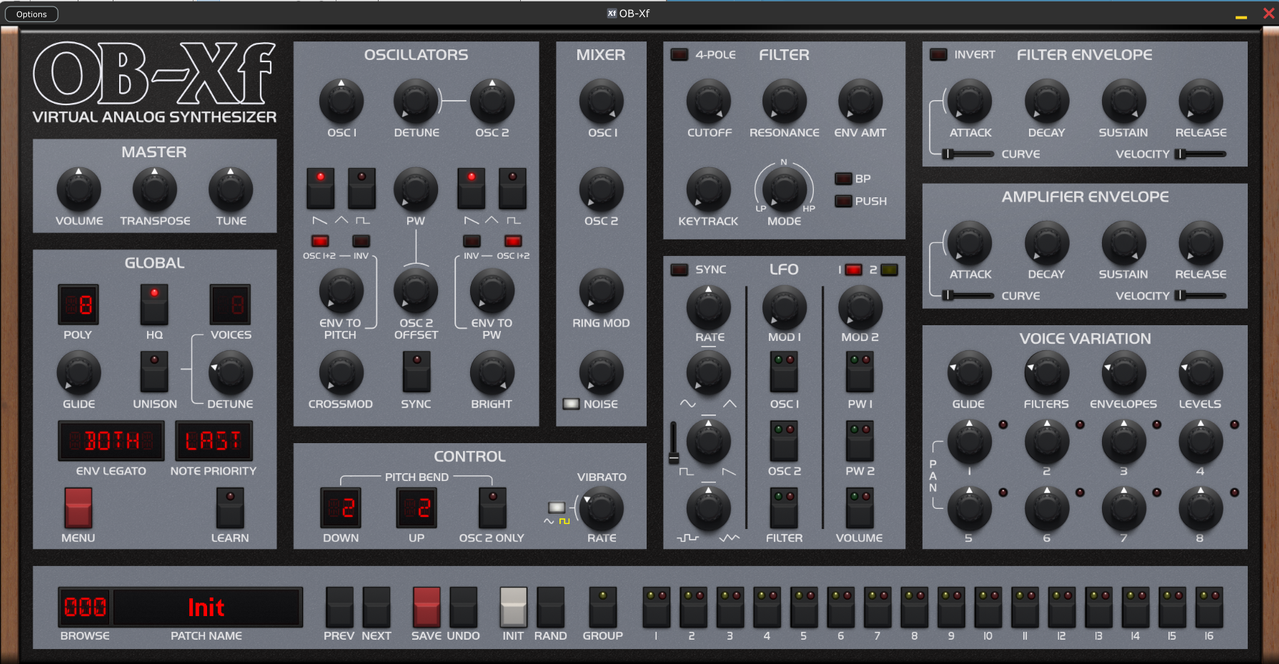Screen dimensions: 1279x664
Task: Open the POLY voice count display
Action: (78, 305)
